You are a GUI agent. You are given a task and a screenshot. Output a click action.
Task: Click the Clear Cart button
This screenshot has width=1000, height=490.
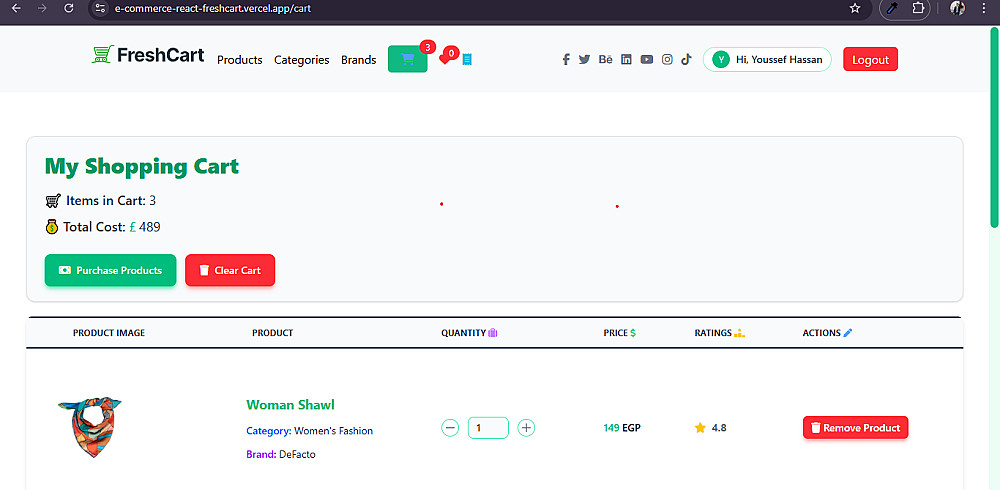click(x=230, y=271)
